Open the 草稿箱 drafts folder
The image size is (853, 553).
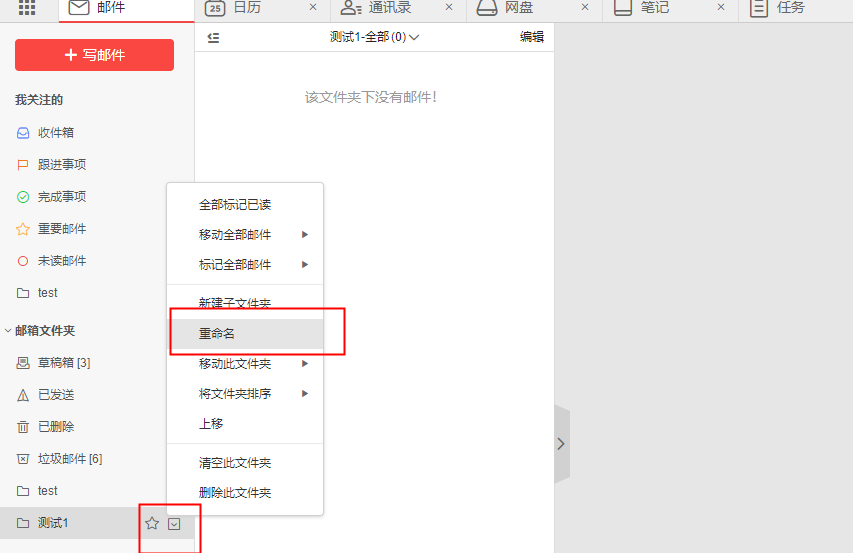[63, 363]
